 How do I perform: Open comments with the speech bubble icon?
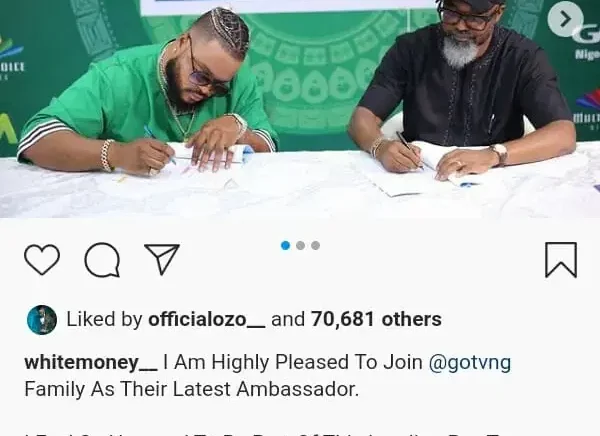[102, 260]
